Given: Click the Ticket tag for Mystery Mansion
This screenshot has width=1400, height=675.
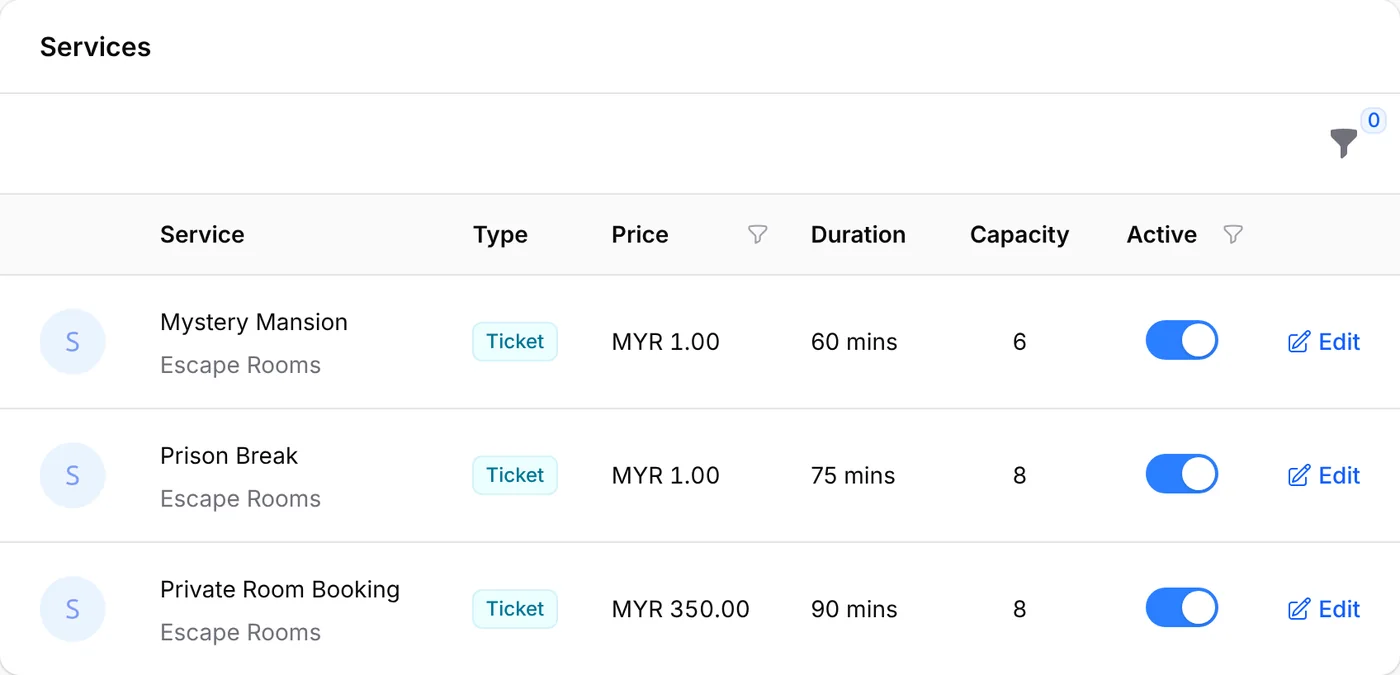Looking at the screenshot, I should coord(515,341).
